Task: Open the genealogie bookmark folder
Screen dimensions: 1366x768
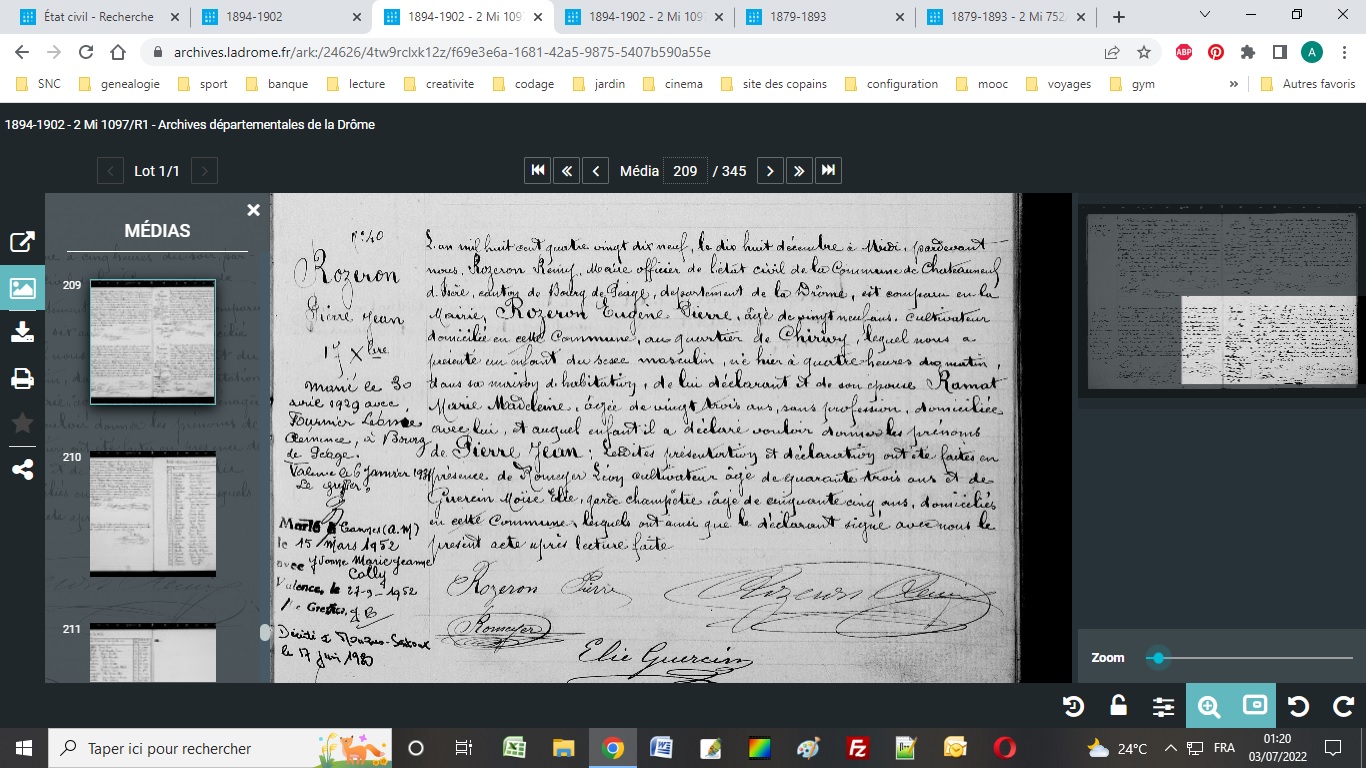Action: [x=125, y=84]
